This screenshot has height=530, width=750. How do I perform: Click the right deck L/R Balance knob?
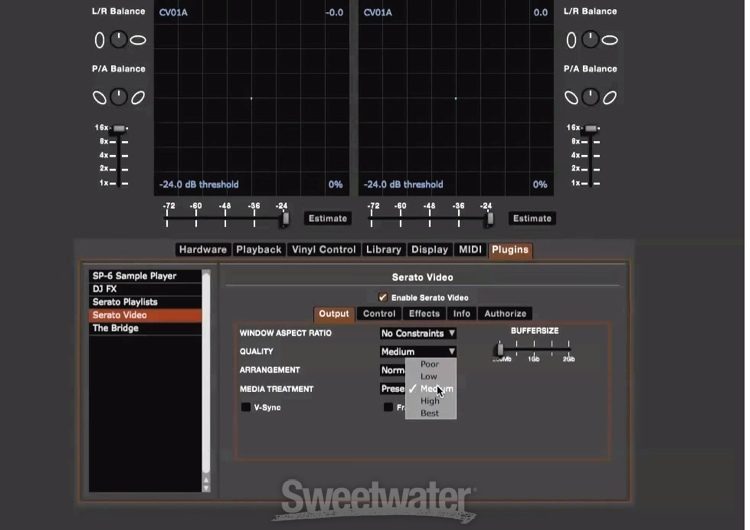(589, 40)
